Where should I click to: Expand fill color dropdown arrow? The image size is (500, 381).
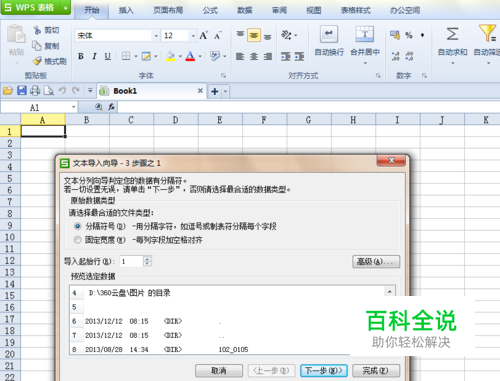coord(180,56)
